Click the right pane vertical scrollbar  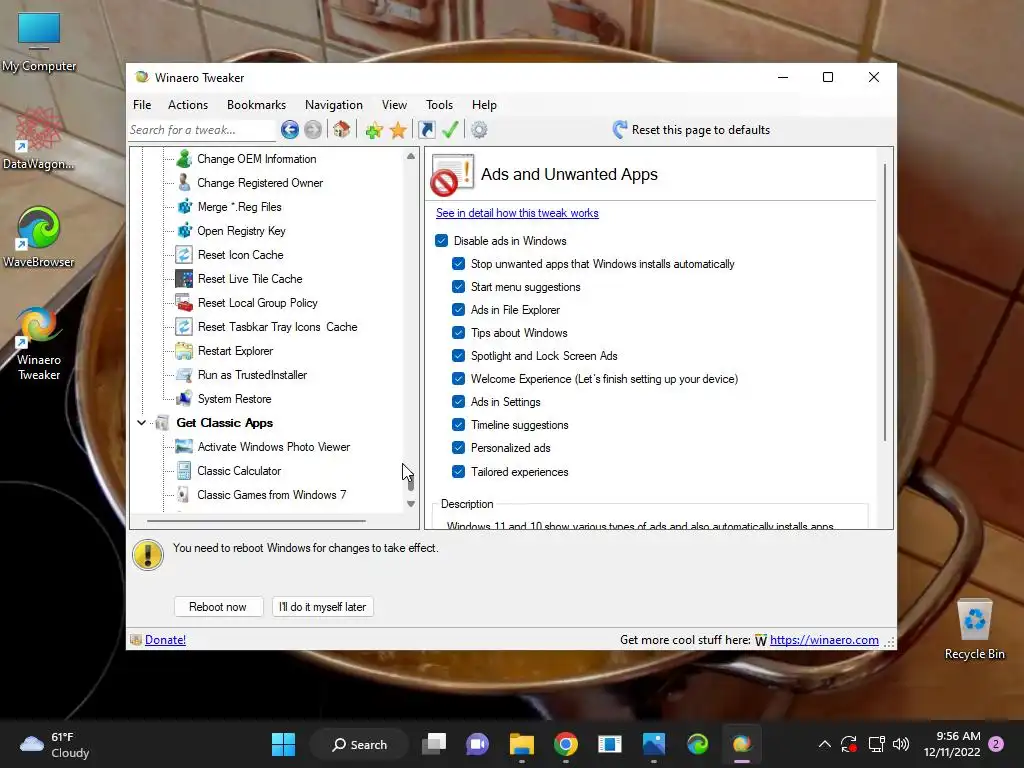pyautogui.click(x=886, y=302)
